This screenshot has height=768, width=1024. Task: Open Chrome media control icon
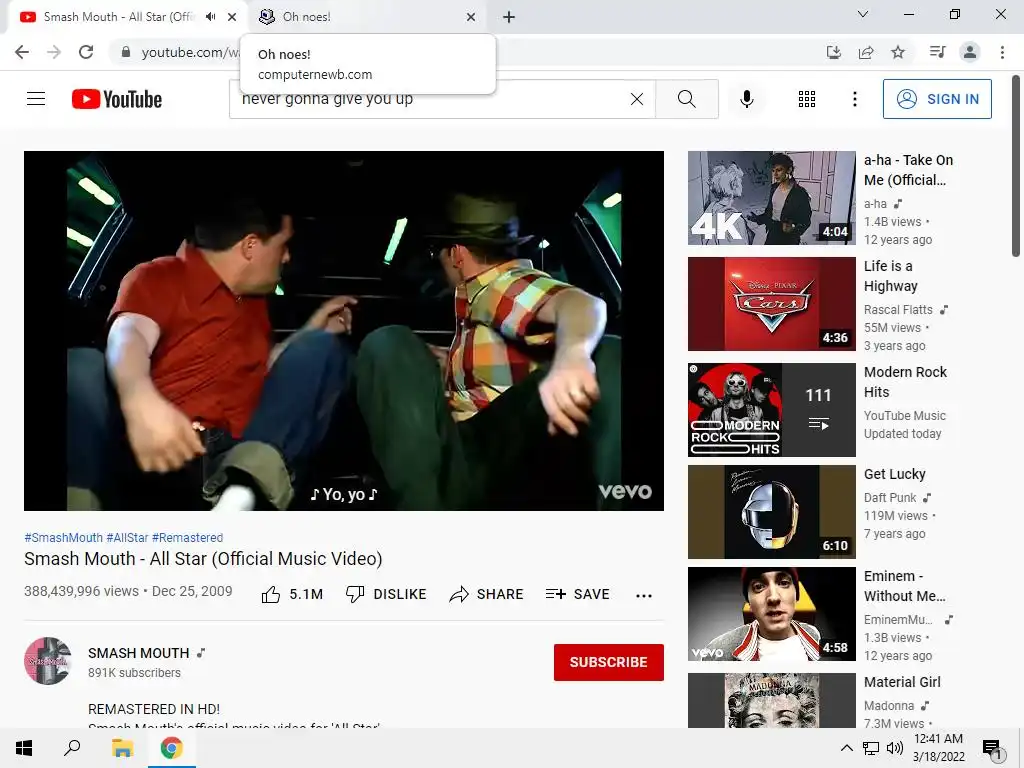click(x=937, y=52)
